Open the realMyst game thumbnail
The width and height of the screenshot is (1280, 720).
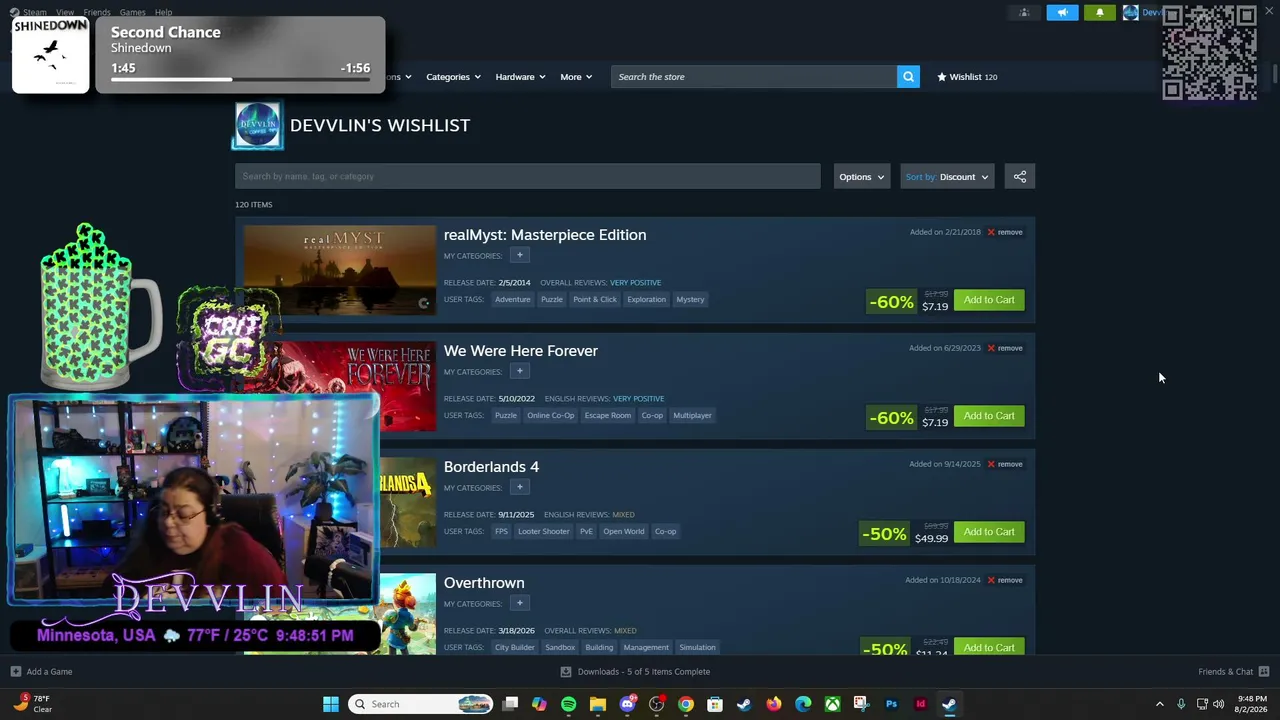tap(340, 270)
